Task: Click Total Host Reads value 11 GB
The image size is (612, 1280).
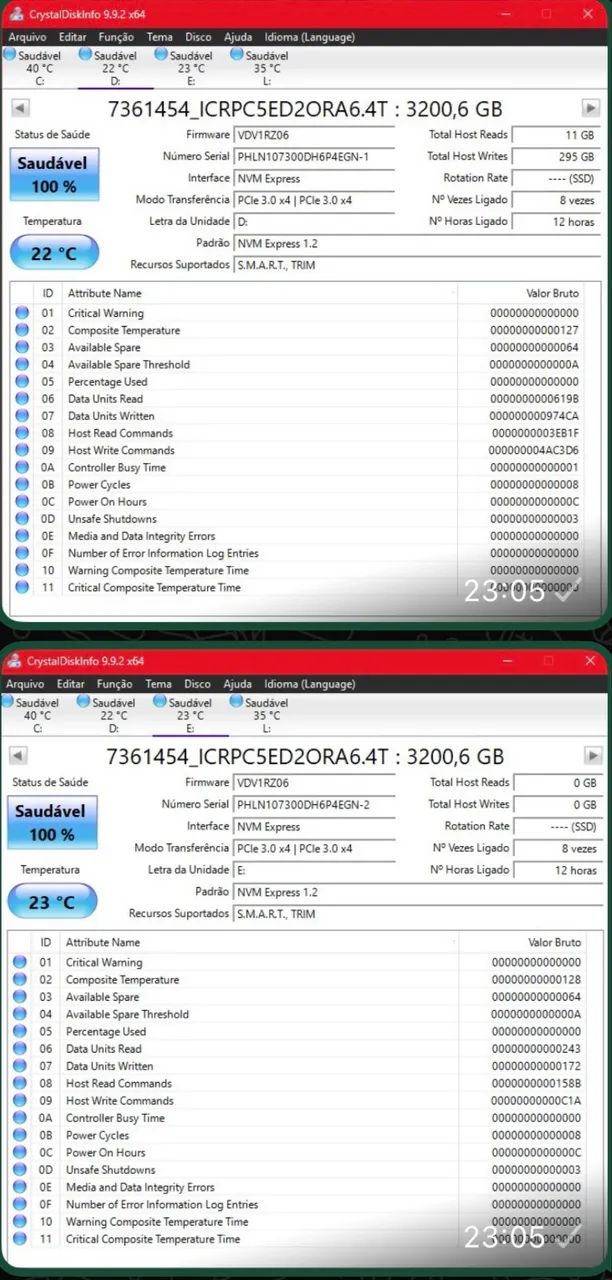Action: tap(556, 135)
